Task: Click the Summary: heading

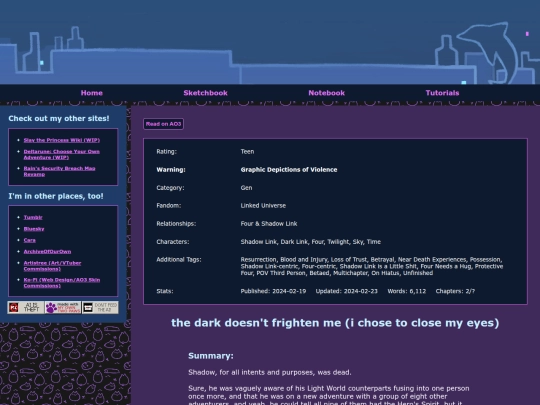Action: (211, 356)
